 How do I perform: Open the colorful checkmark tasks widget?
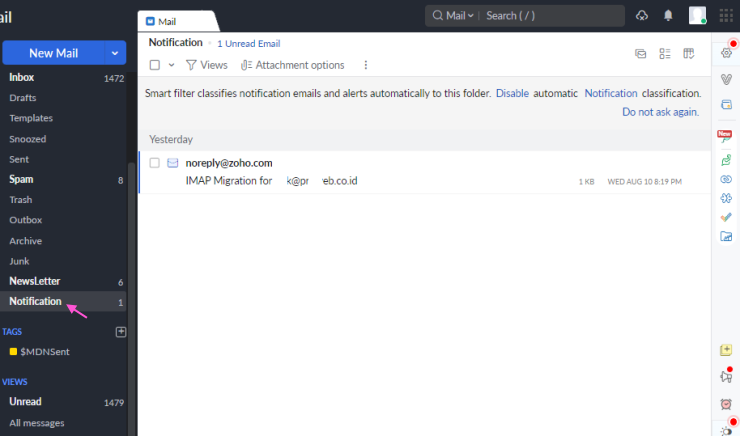point(726,217)
